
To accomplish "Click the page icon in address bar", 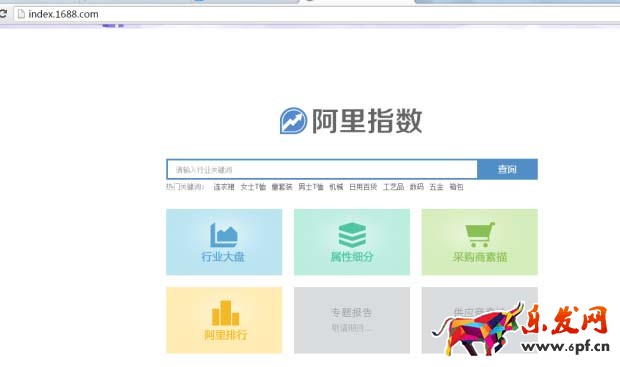I will coord(21,14).
